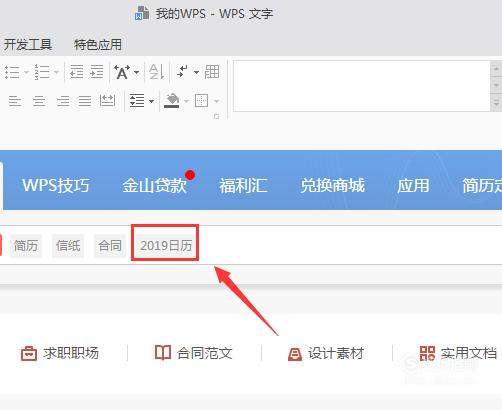Viewport: 502px width, 410px height.
Task: Open 福利汇 navigation item
Action: (x=243, y=185)
